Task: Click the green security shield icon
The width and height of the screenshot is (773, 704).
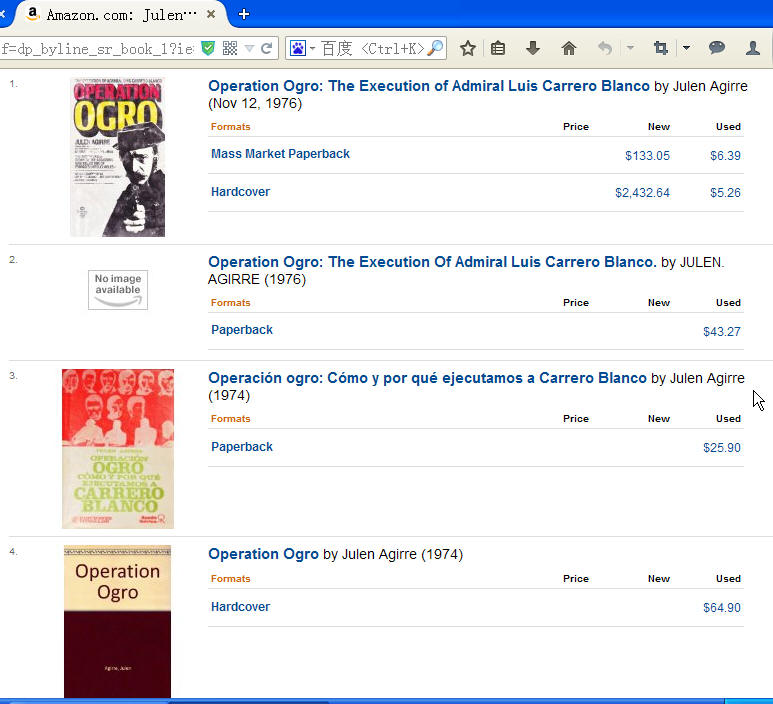Action: [x=208, y=48]
